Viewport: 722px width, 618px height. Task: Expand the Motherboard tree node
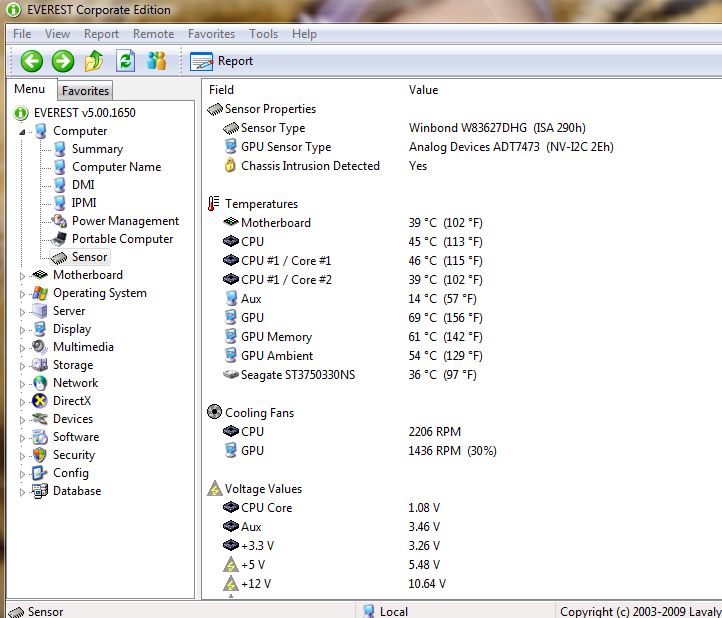pyautogui.click(x=22, y=276)
